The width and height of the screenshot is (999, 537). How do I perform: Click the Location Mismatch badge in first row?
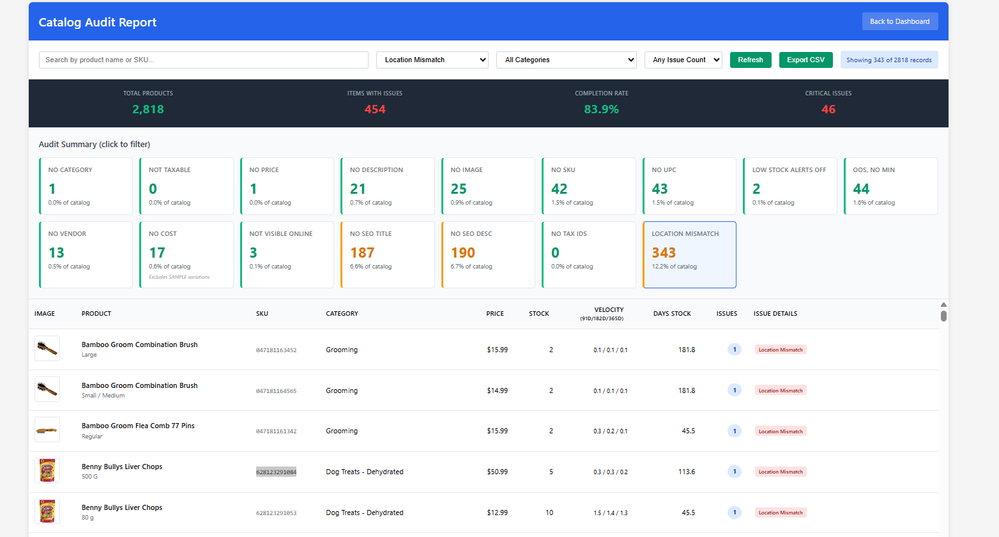pyautogui.click(x=780, y=350)
